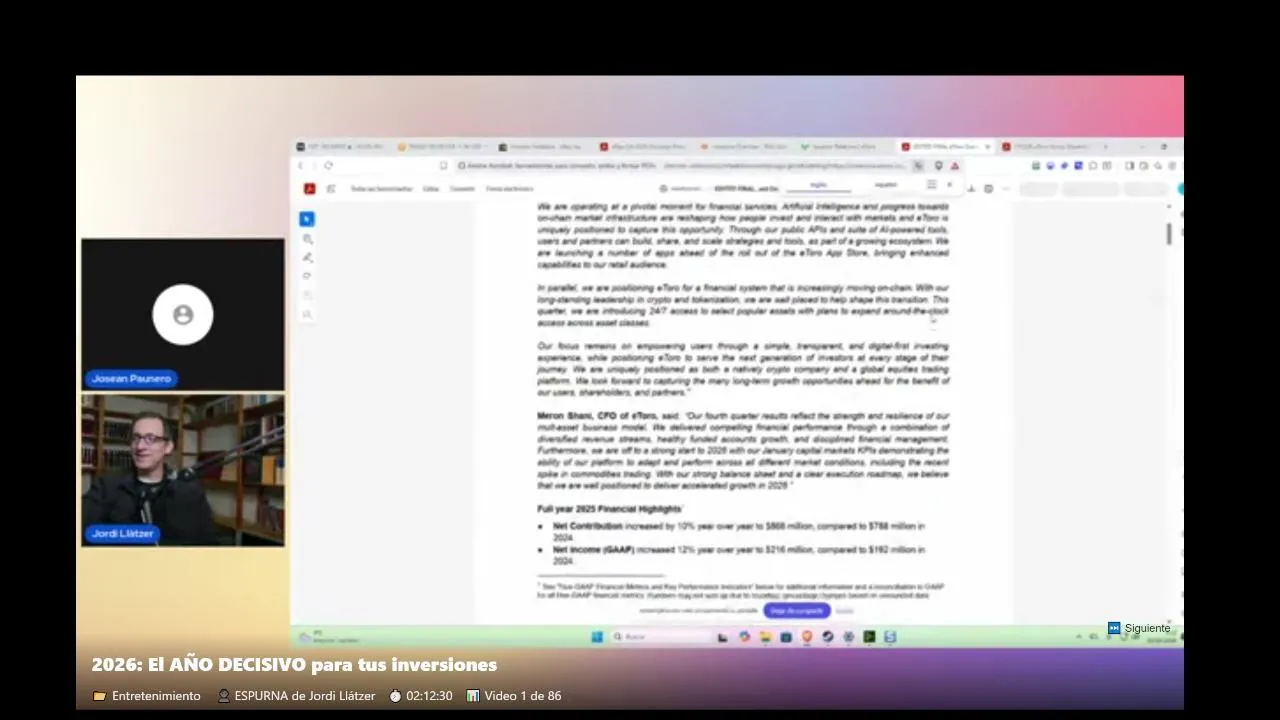Viewport: 1280px width, 720px height.
Task: Click the 'Full year 2025 Financial Highlights' heading
Action: click(x=610, y=509)
